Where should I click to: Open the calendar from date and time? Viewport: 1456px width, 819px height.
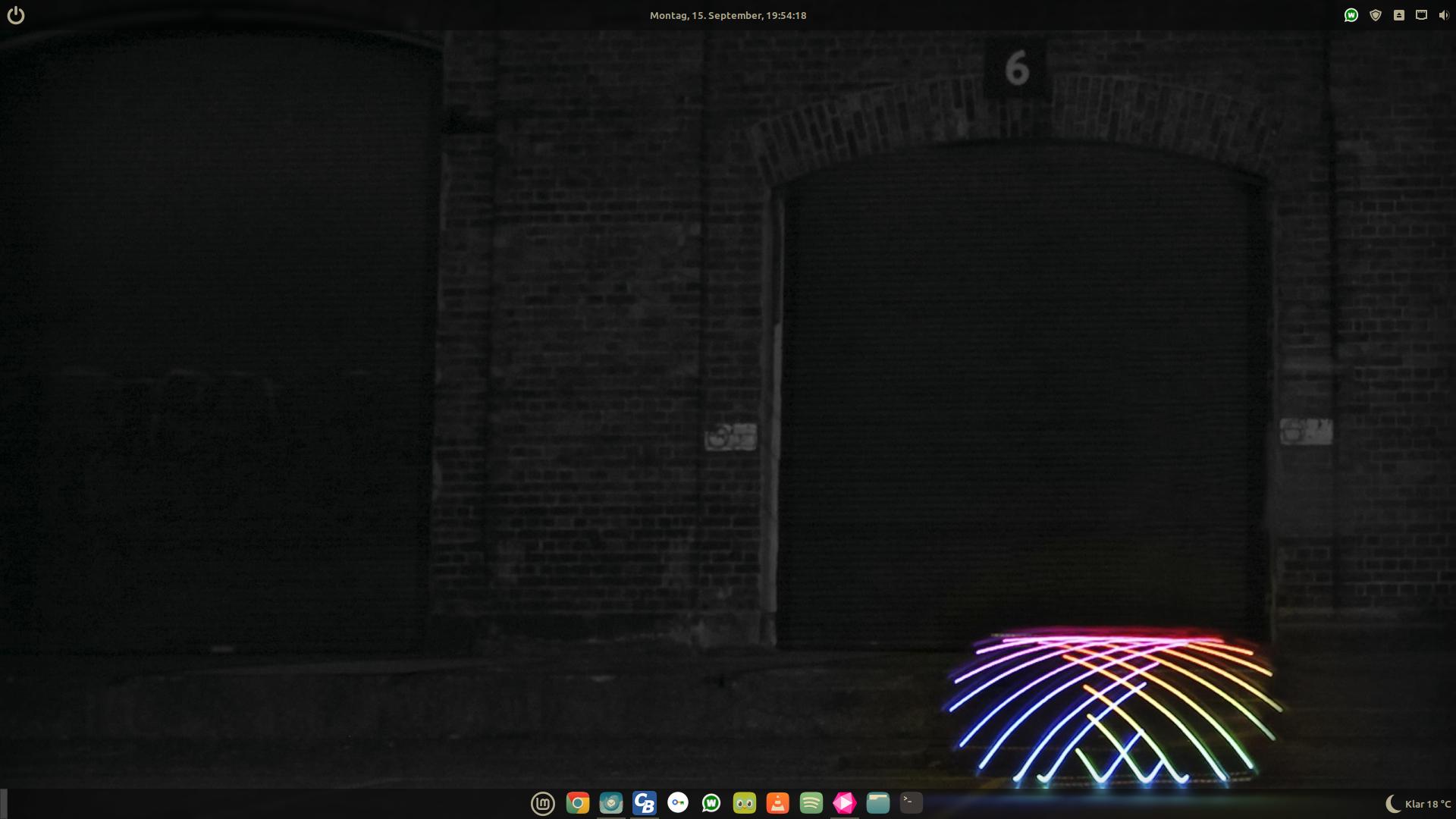(x=727, y=15)
